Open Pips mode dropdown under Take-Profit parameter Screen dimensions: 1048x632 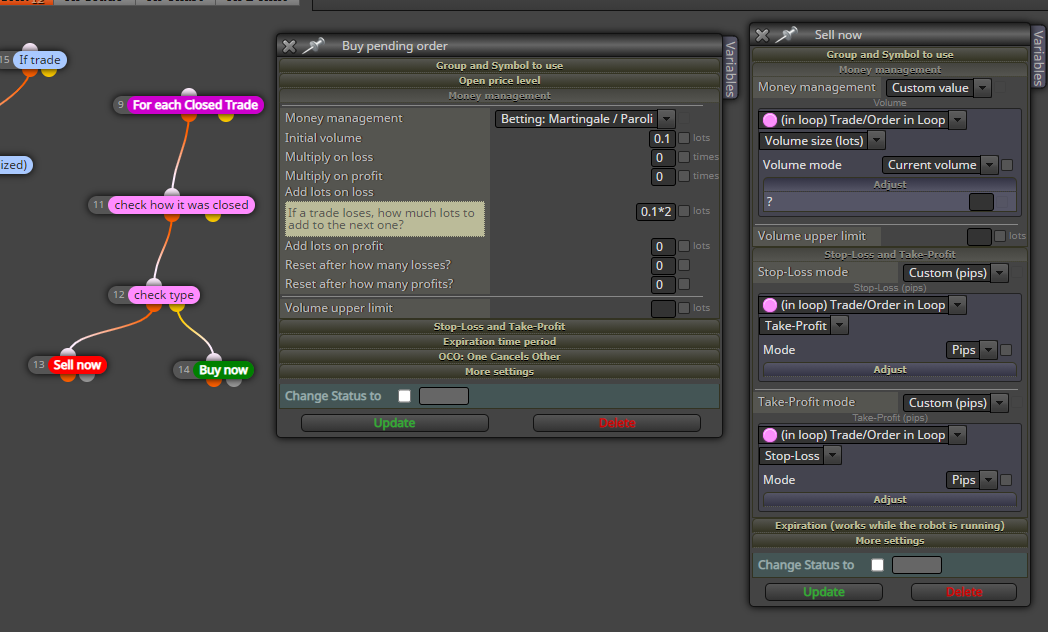pyautogui.click(x=971, y=349)
